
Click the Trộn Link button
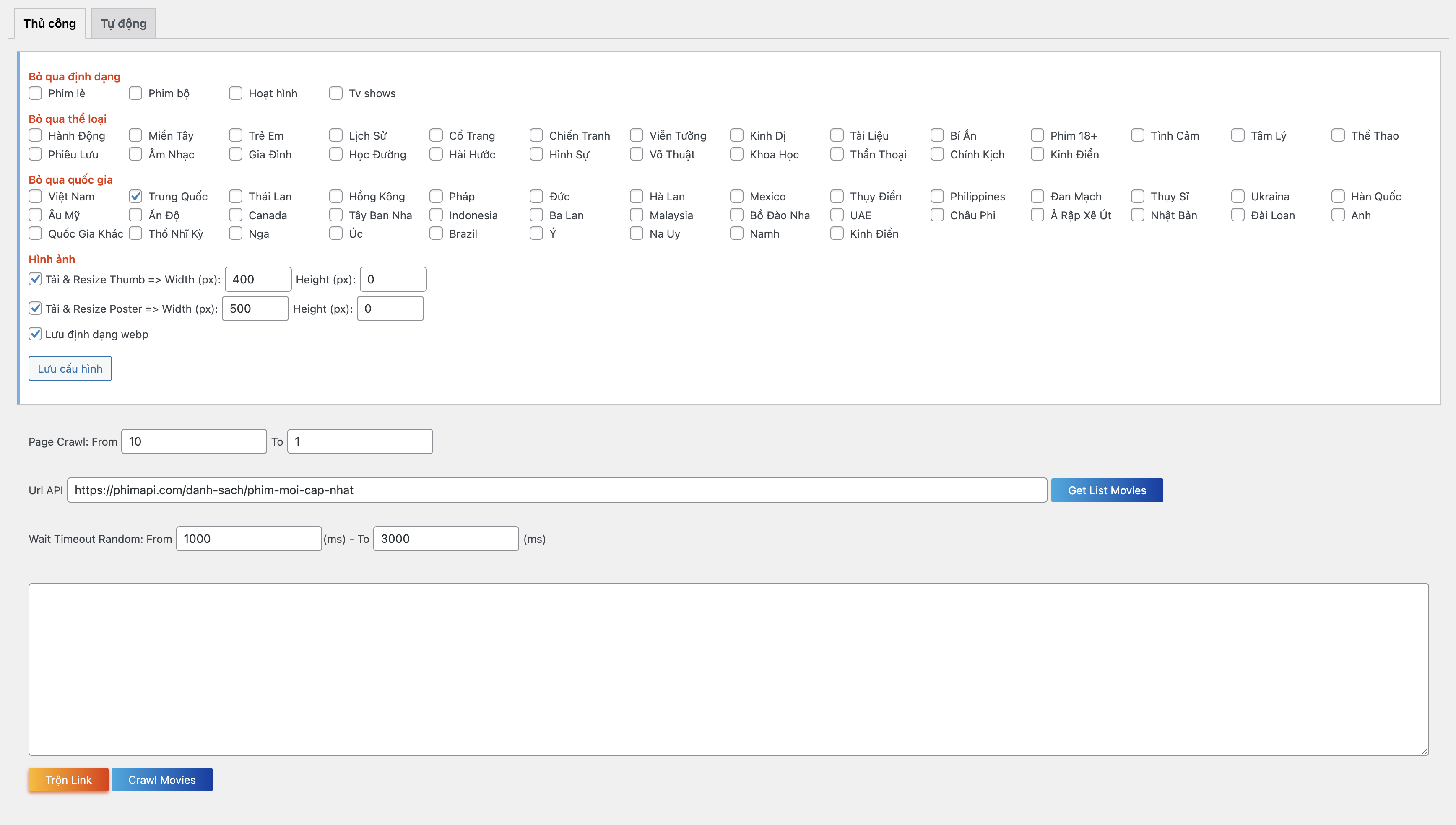pyautogui.click(x=68, y=780)
